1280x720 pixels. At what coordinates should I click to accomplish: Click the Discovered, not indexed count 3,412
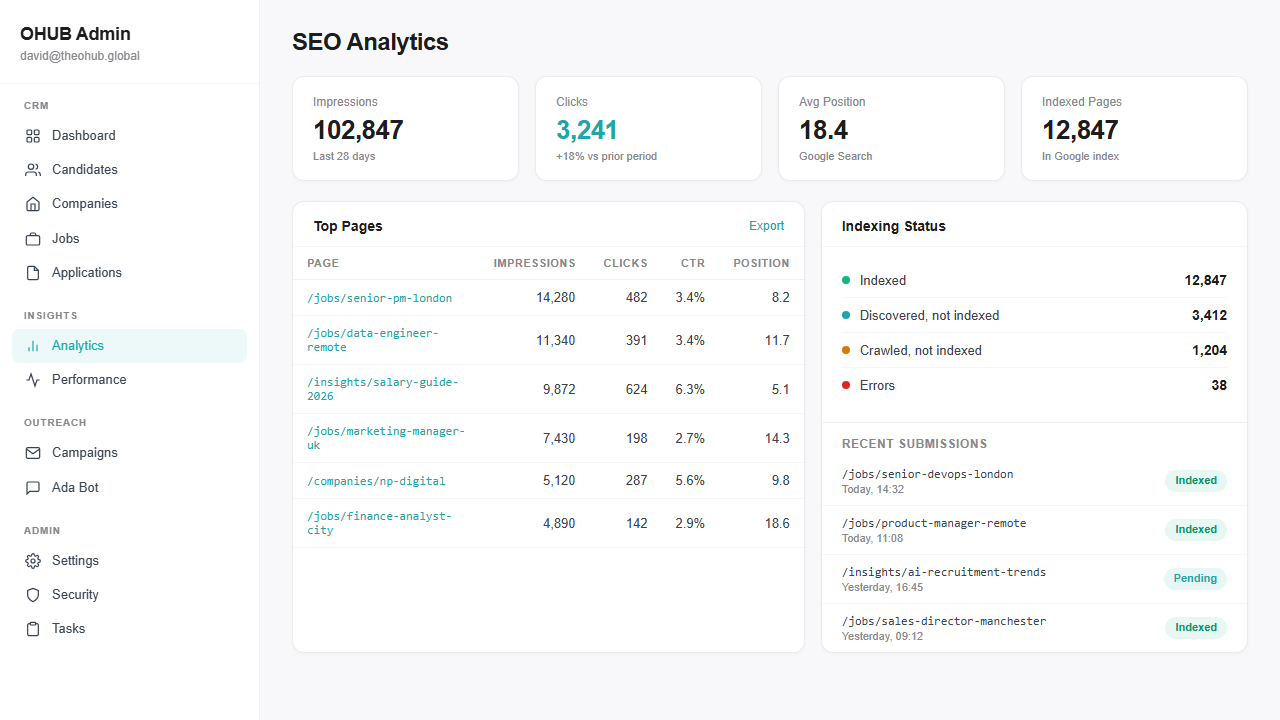coord(1209,315)
